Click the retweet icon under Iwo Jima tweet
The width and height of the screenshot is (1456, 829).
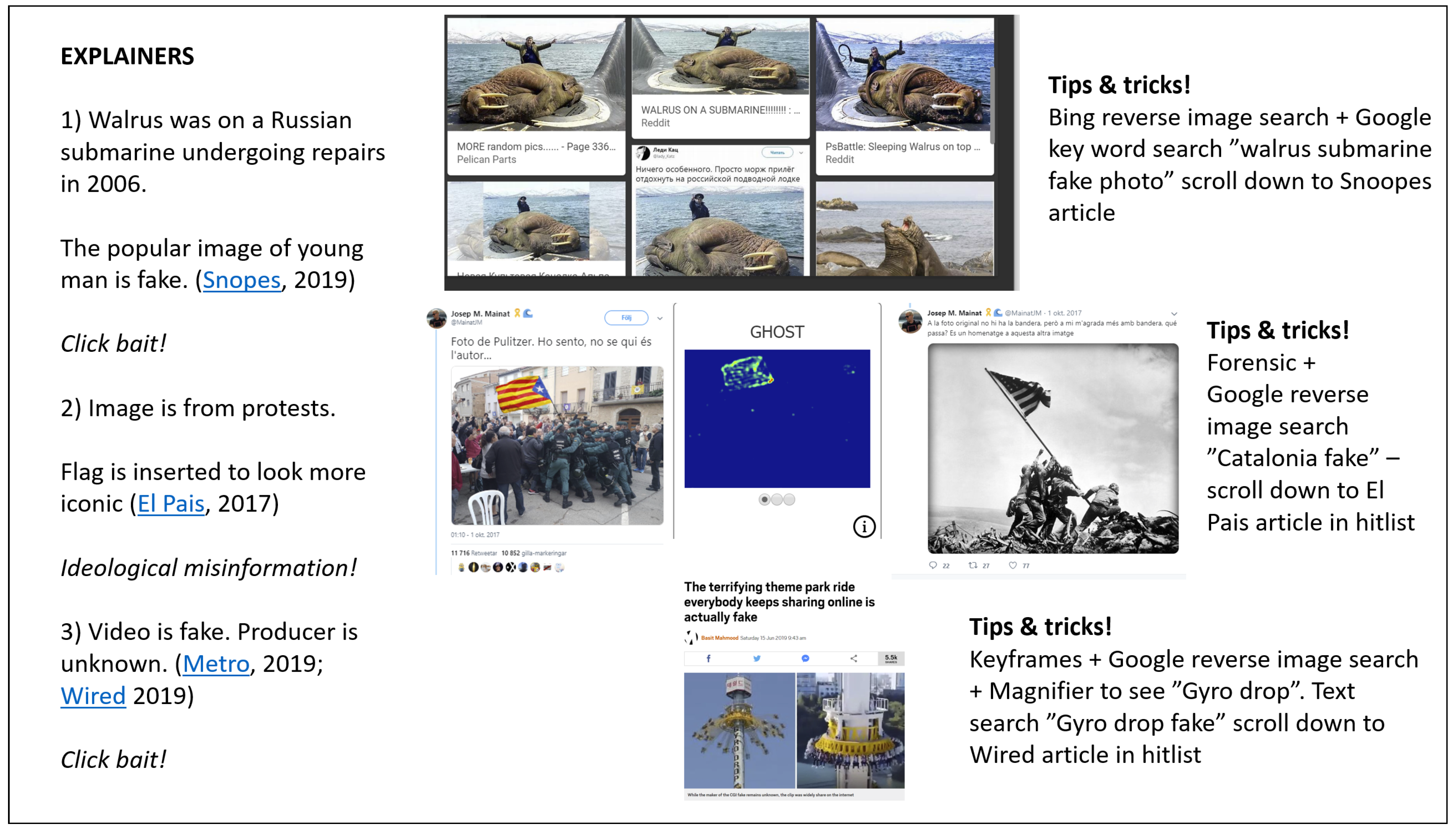pos(973,565)
